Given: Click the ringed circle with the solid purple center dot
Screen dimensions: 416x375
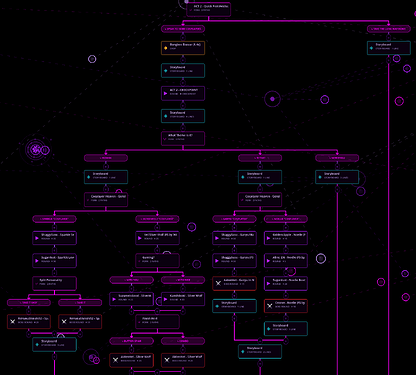Looking at the screenshot, I should (x=272, y=99).
